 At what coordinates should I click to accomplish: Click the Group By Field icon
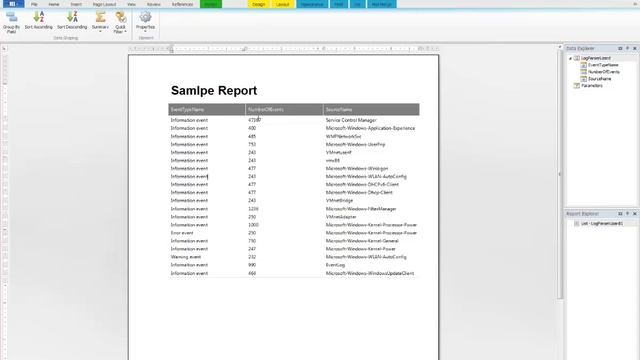[x=11, y=22]
